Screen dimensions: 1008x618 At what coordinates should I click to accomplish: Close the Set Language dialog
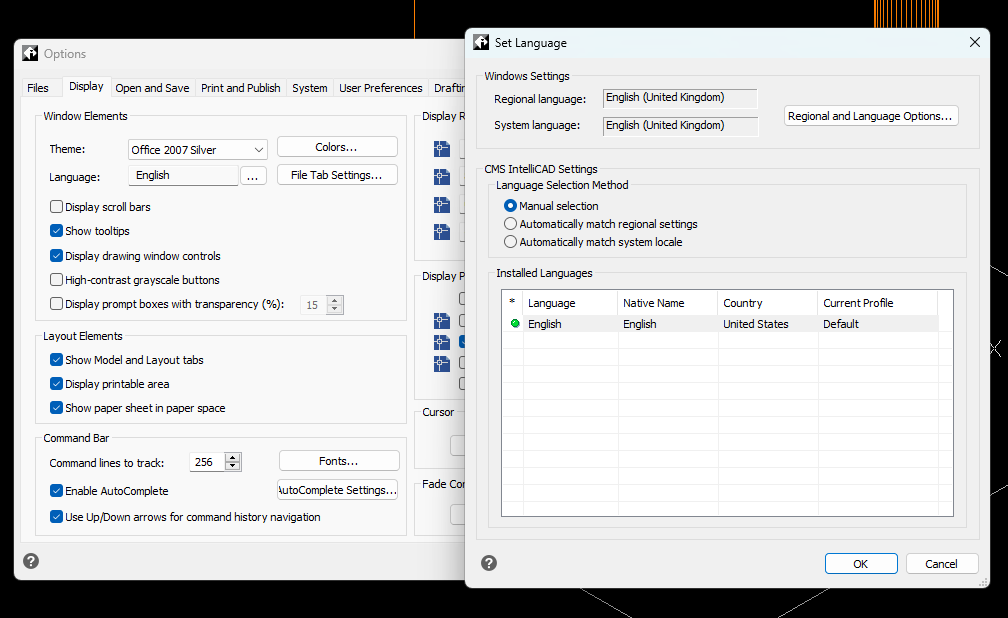point(975,42)
